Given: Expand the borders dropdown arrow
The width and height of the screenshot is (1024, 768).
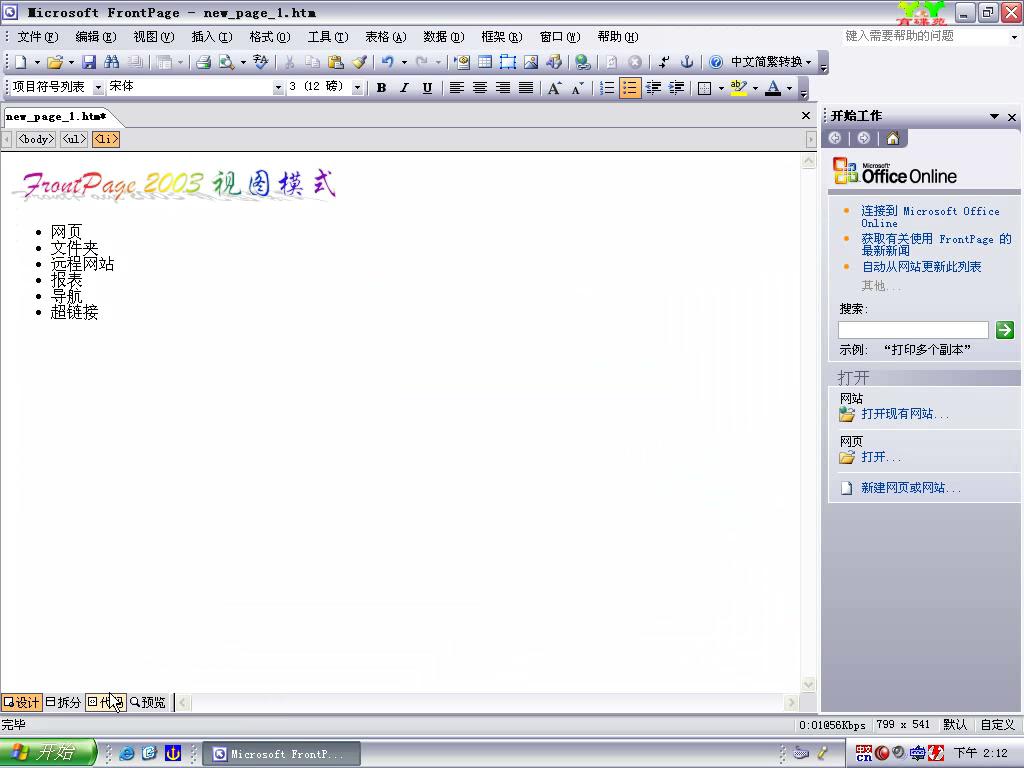Looking at the screenshot, I should click(721, 88).
